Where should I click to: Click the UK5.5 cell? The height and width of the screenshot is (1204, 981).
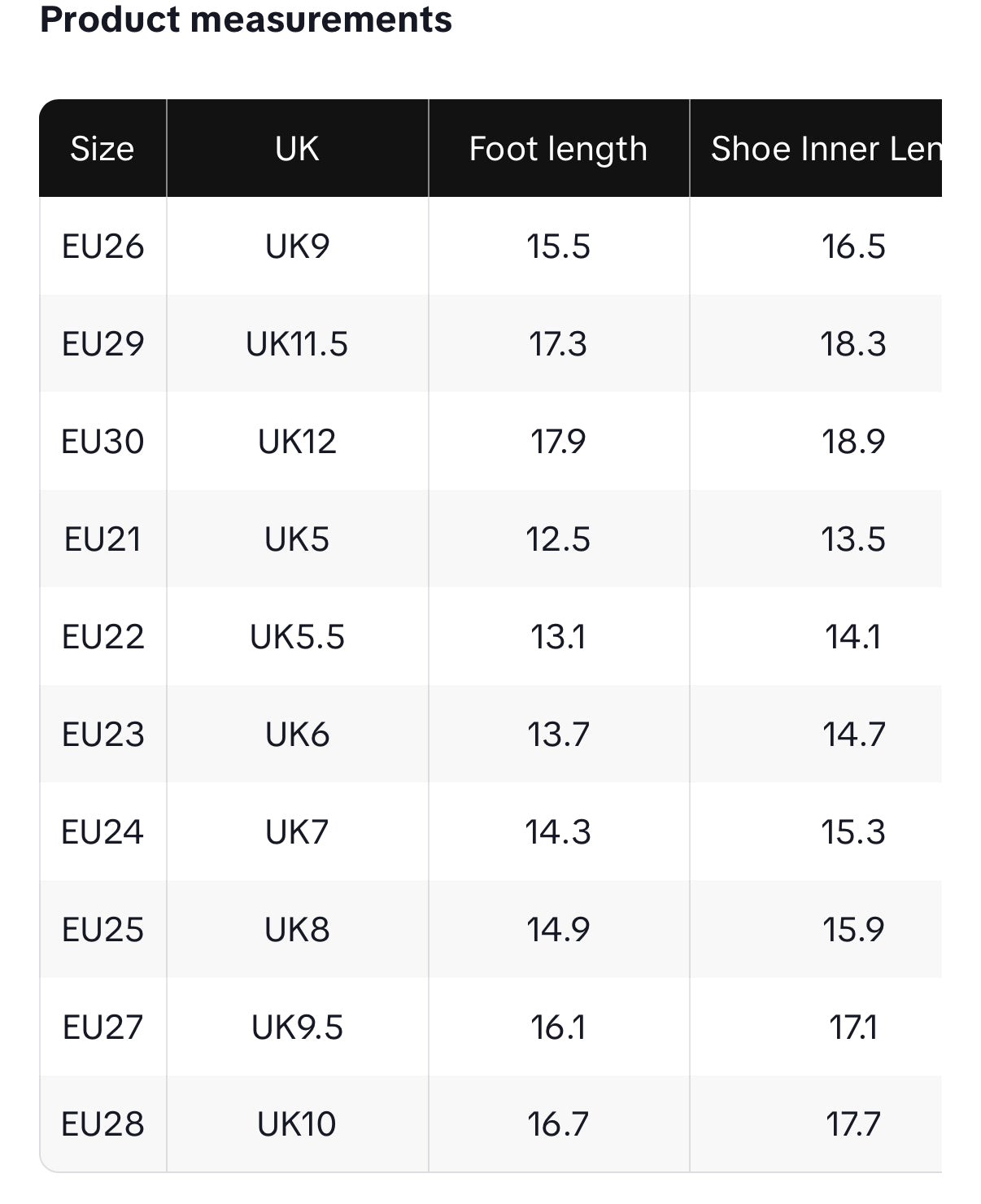pyautogui.click(x=297, y=637)
